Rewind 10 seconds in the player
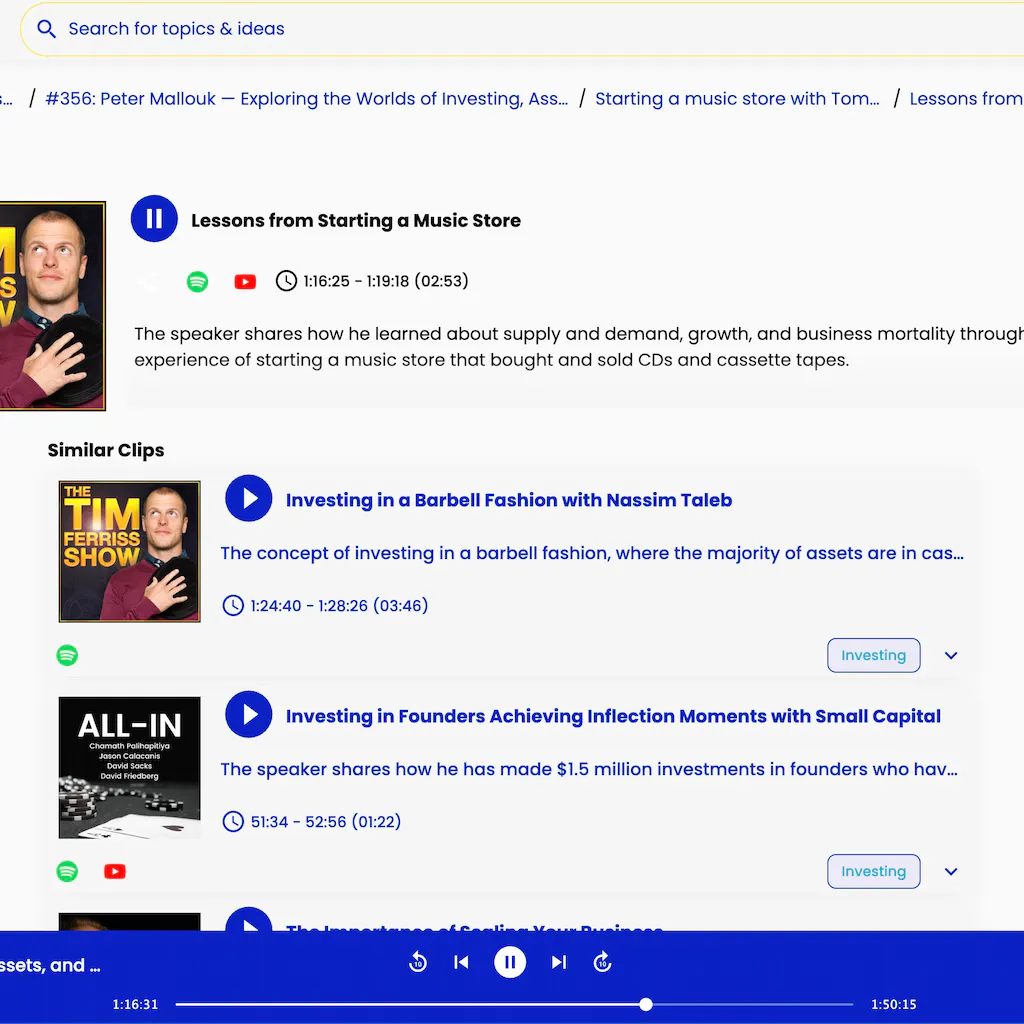Screen dimensions: 1024x1024 [418, 962]
